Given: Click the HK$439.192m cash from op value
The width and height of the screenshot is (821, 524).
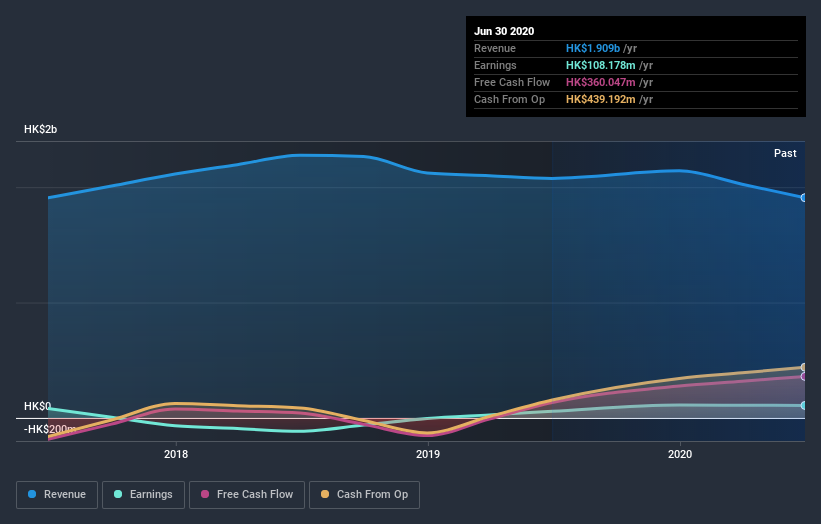Looking at the screenshot, I should click(x=601, y=99).
